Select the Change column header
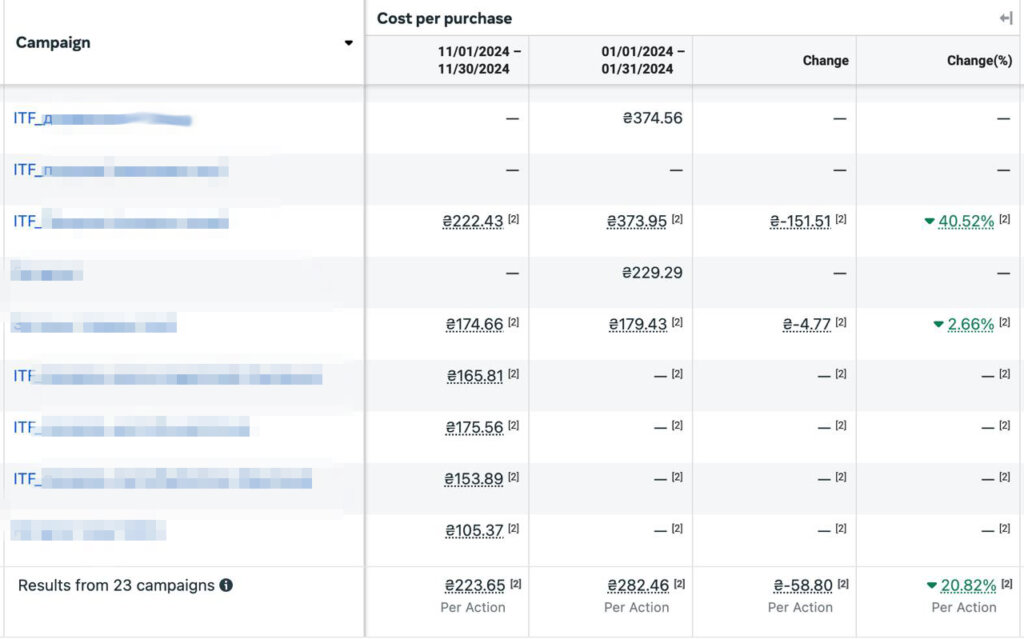The height and width of the screenshot is (639, 1024). click(825, 60)
